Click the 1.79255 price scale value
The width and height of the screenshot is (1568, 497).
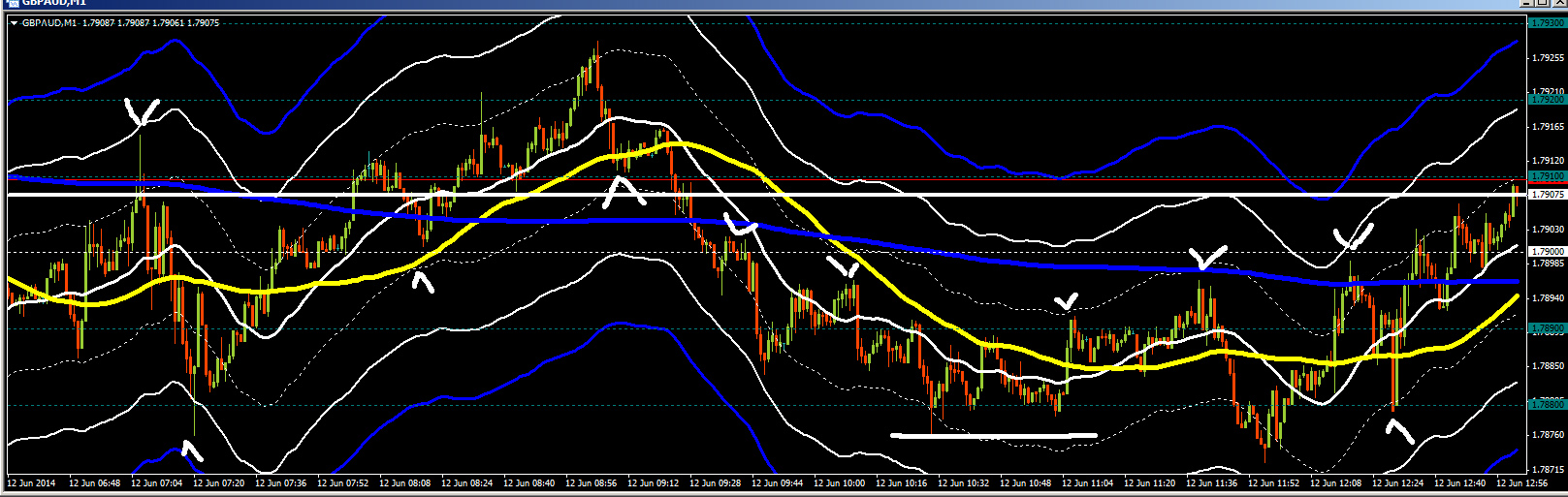tap(1547, 57)
